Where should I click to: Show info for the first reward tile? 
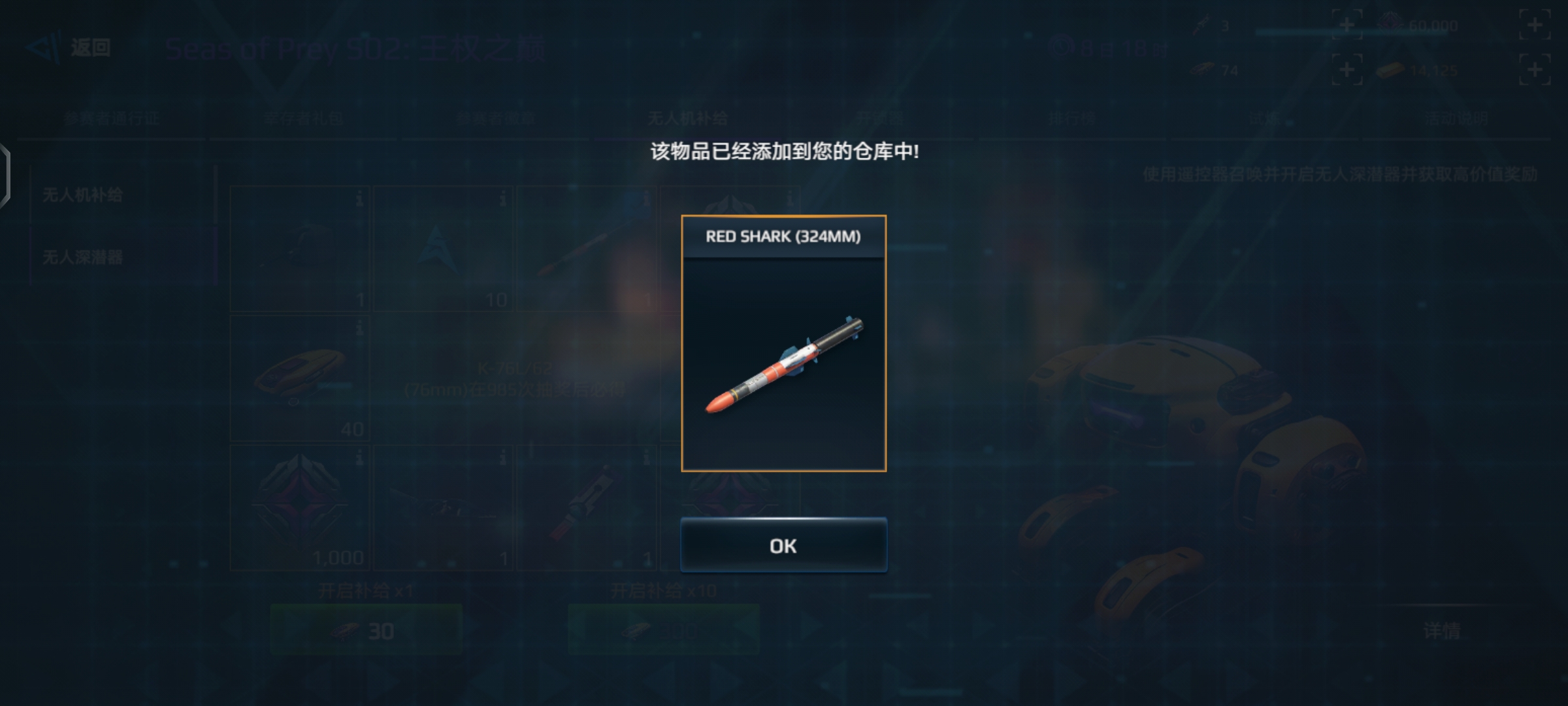(x=359, y=198)
